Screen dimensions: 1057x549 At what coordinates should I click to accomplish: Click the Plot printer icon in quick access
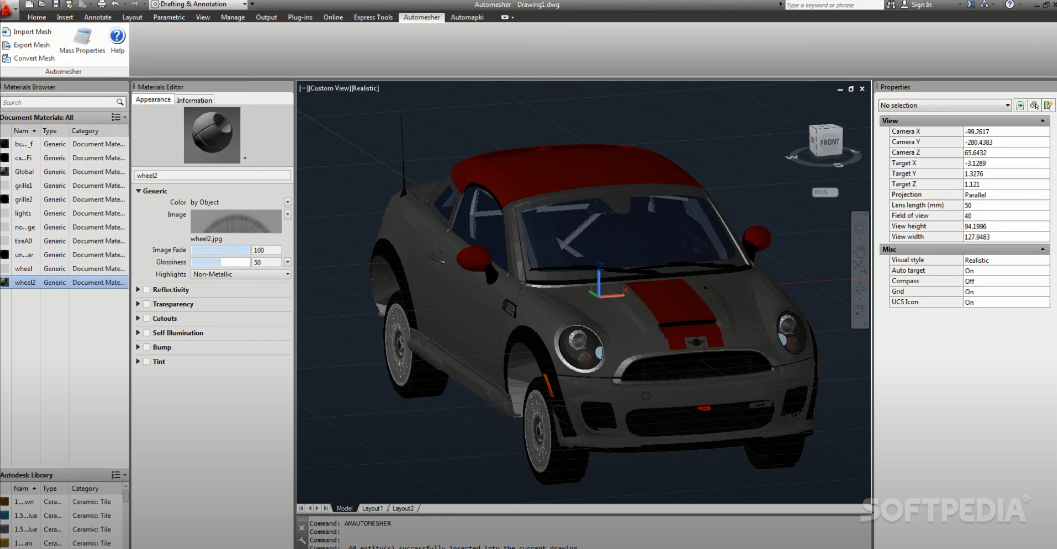coord(101,4)
